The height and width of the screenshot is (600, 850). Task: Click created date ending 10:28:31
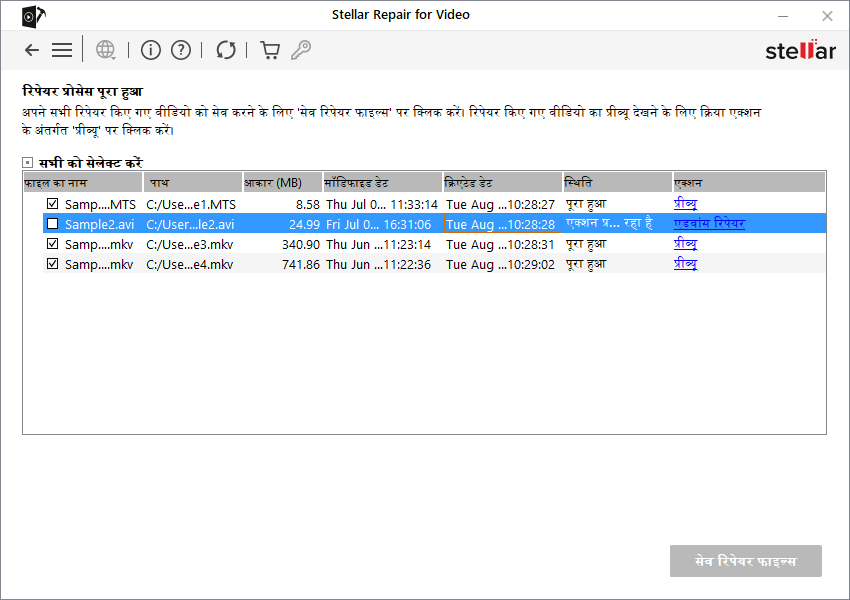click(500, 244)
